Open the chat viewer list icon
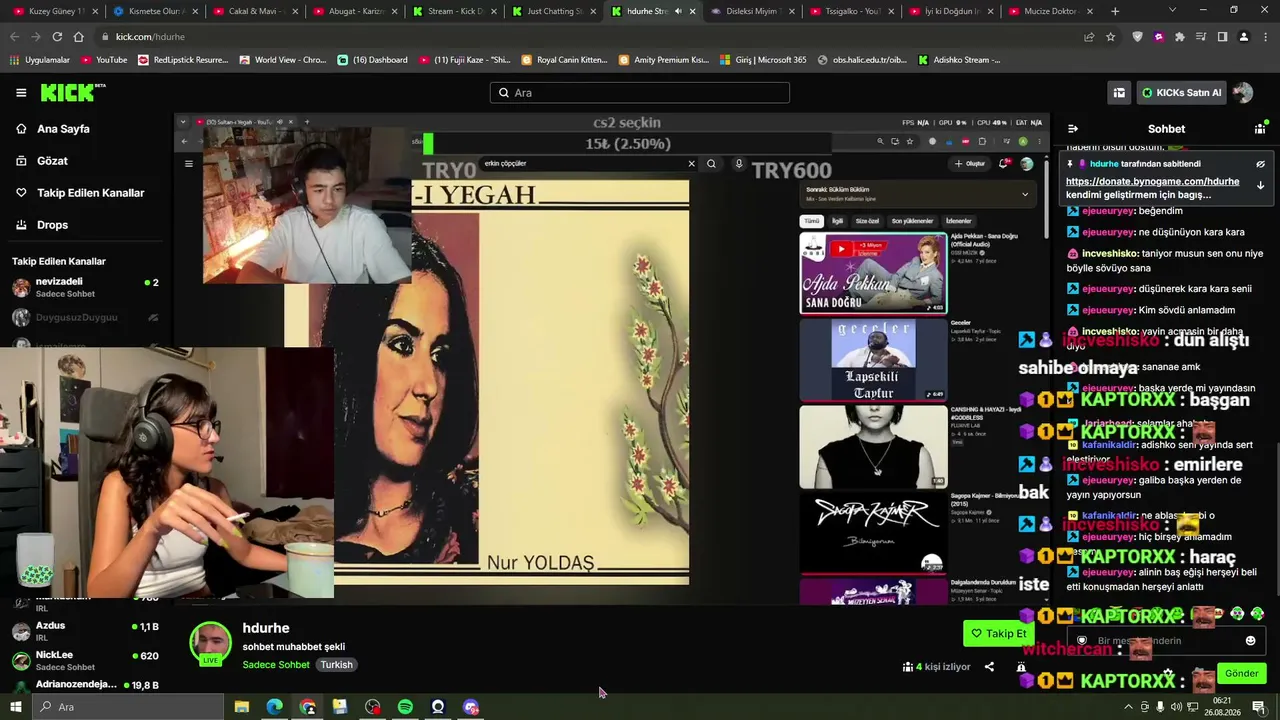Viewport: 1280px width, 720px height. point(1260,129)
